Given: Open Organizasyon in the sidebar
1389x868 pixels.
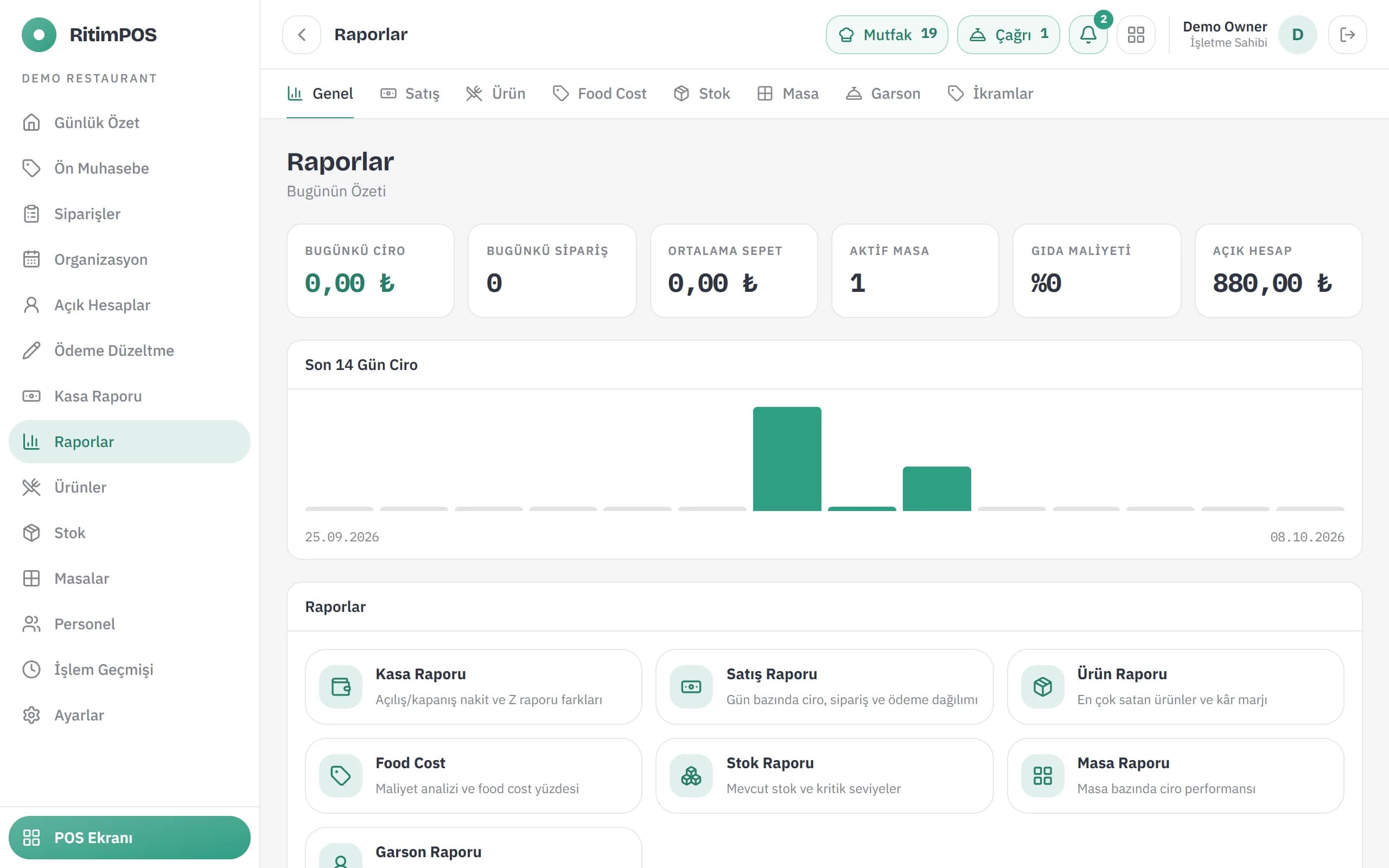Looking at the screenshot, I should coord(130,259).
